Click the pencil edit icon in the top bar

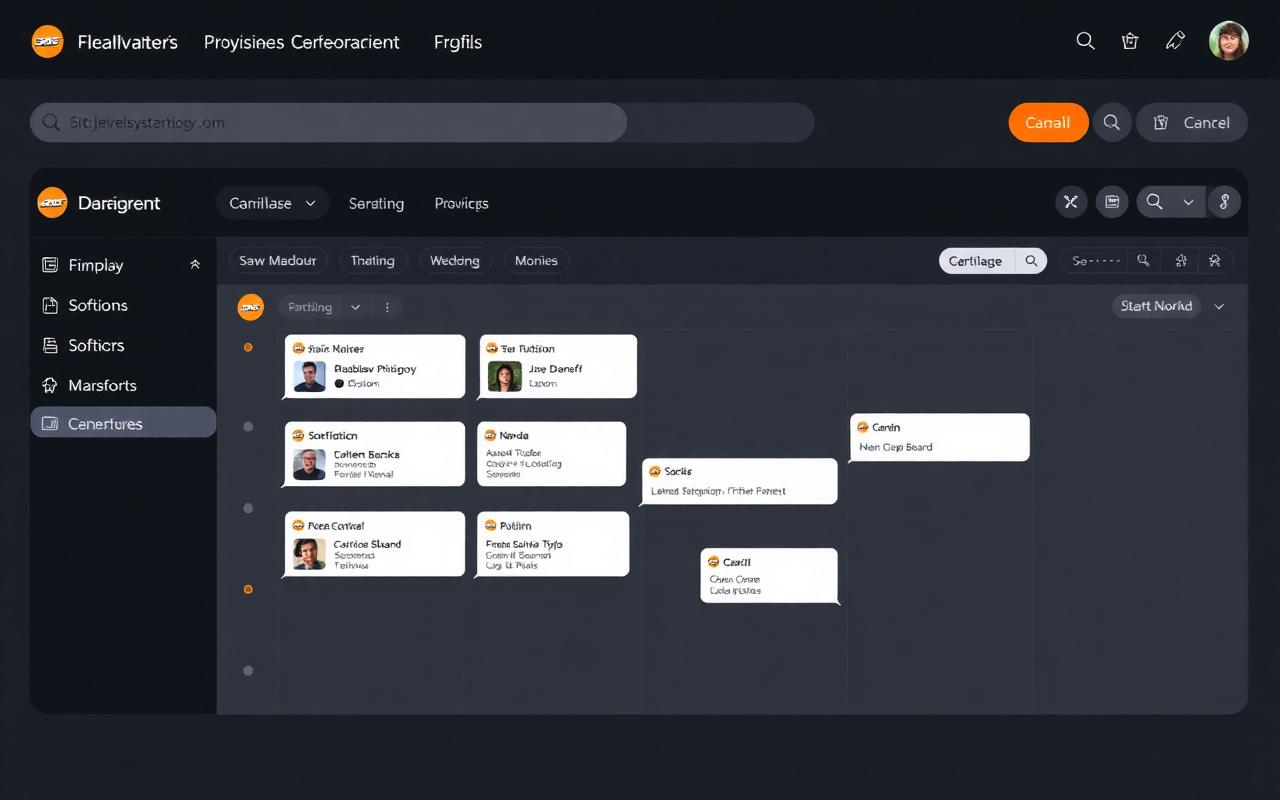click(1175, 41)
